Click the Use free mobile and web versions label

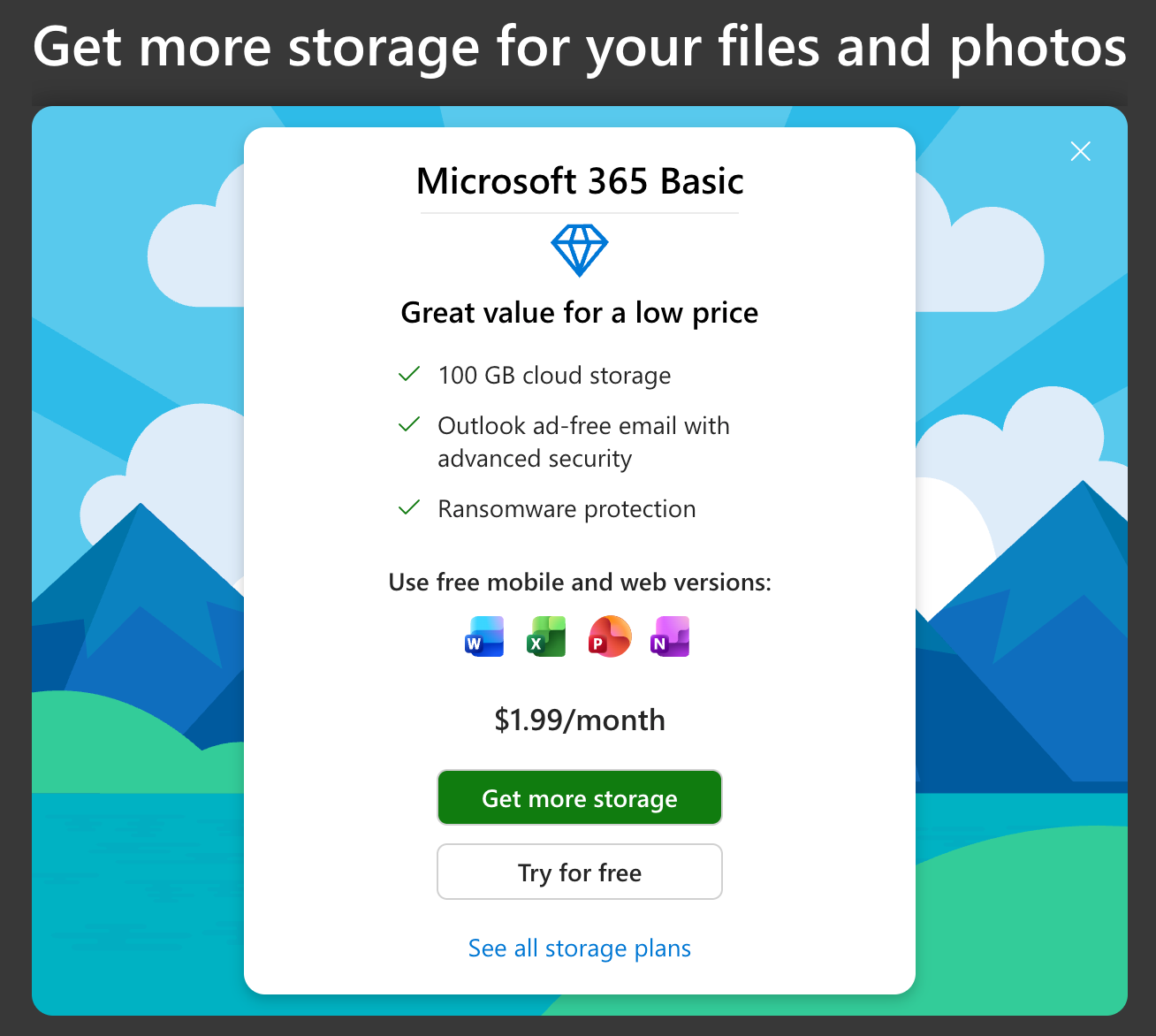click(580, 583)
